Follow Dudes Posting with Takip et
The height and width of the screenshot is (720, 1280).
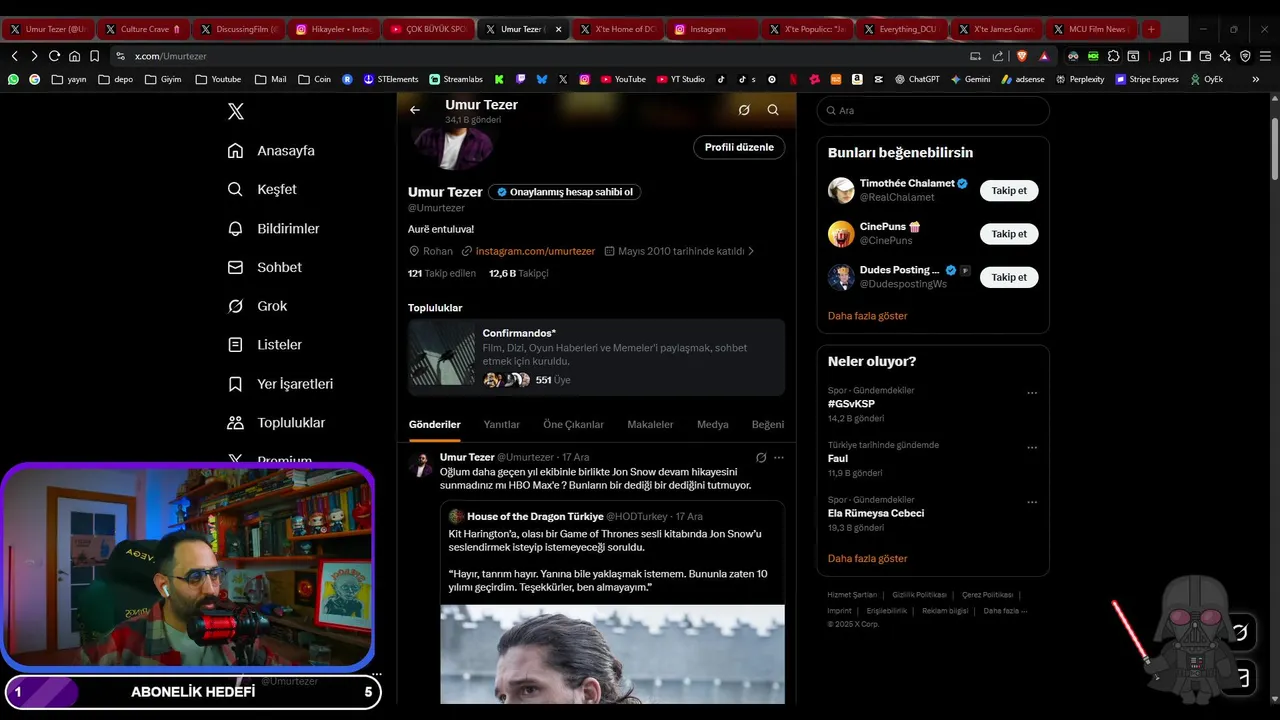[x=1009, y=277]
